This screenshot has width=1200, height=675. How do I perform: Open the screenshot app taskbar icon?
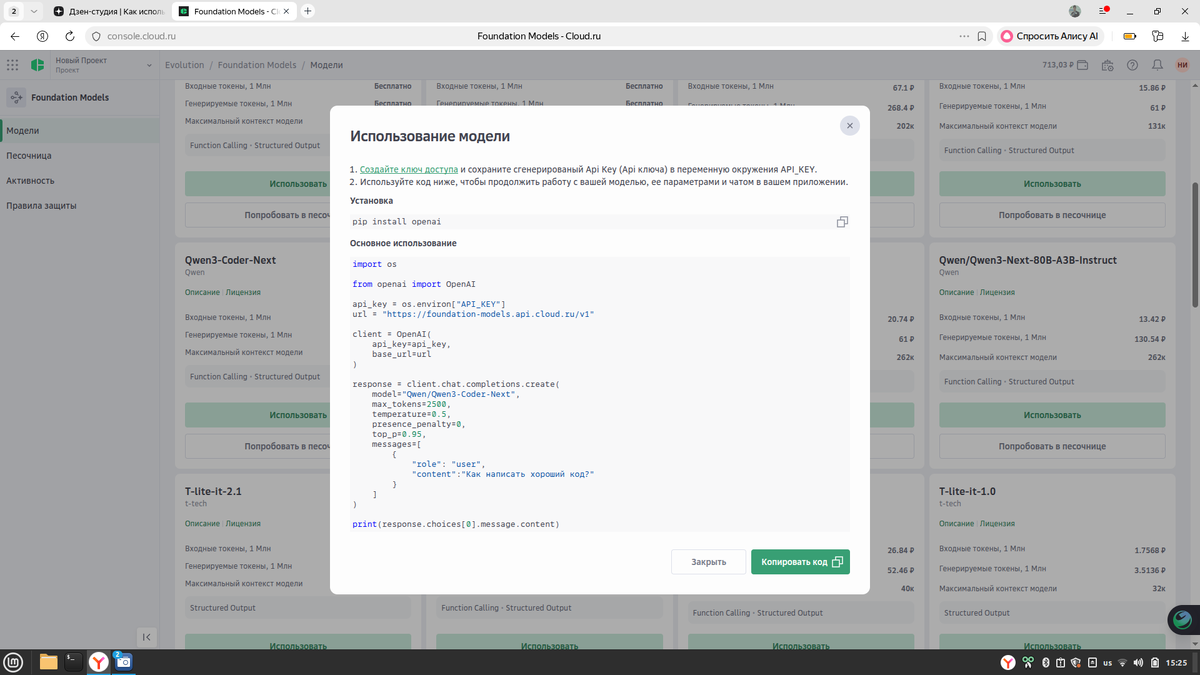click(122, 662)
